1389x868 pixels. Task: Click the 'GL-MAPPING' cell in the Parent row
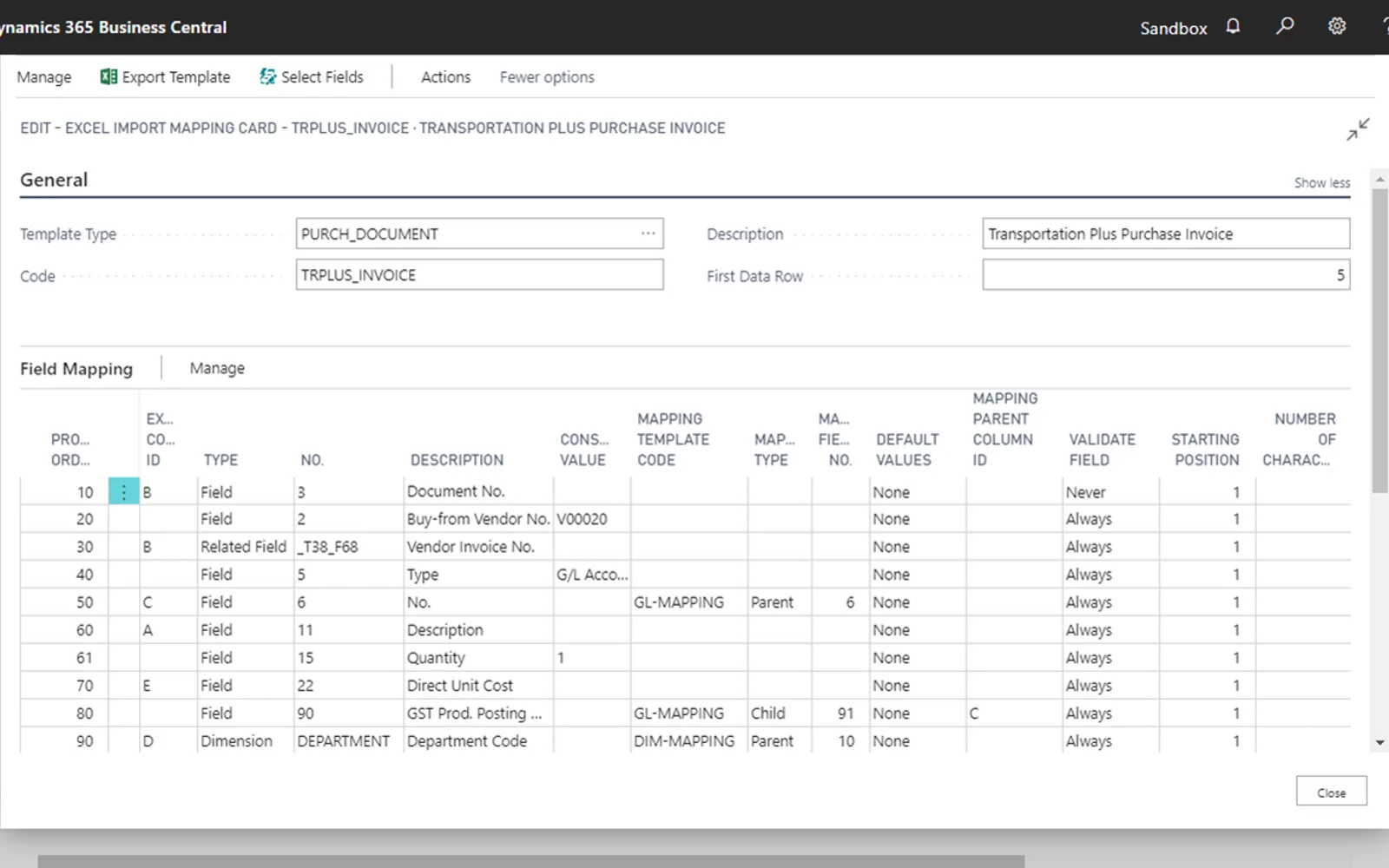coord(688,602)
